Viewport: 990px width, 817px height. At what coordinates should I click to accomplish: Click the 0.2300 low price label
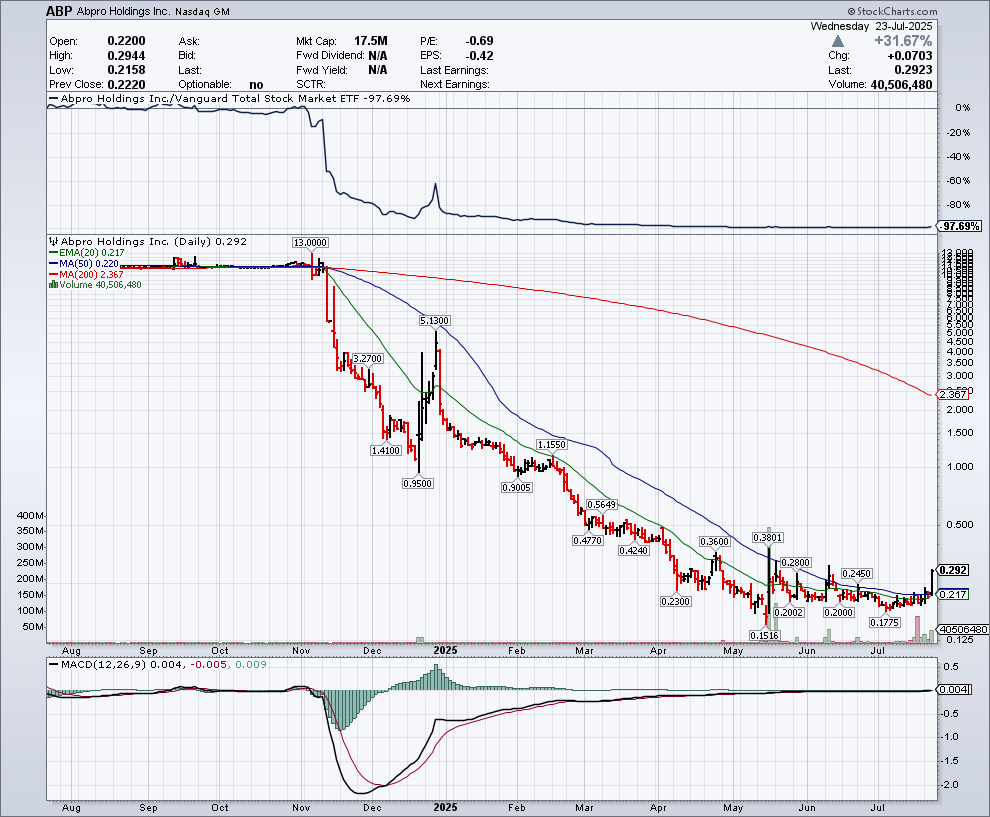point(676,602)
